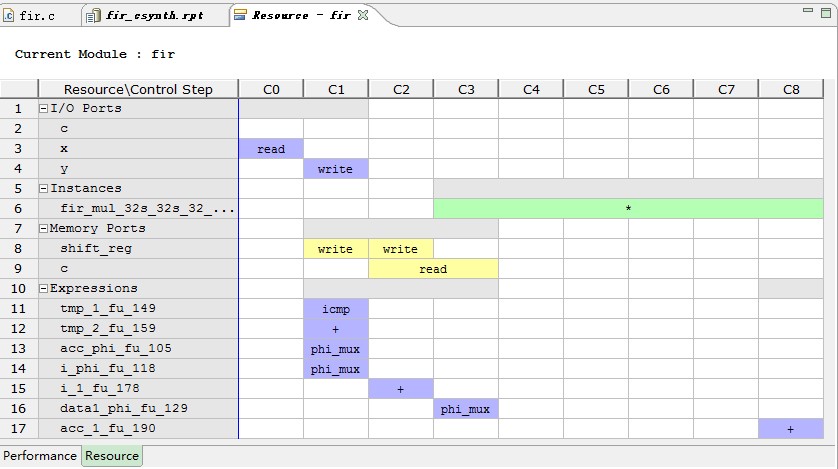Collapse the Instances group
838x469 pixels.
pos(43,188)
